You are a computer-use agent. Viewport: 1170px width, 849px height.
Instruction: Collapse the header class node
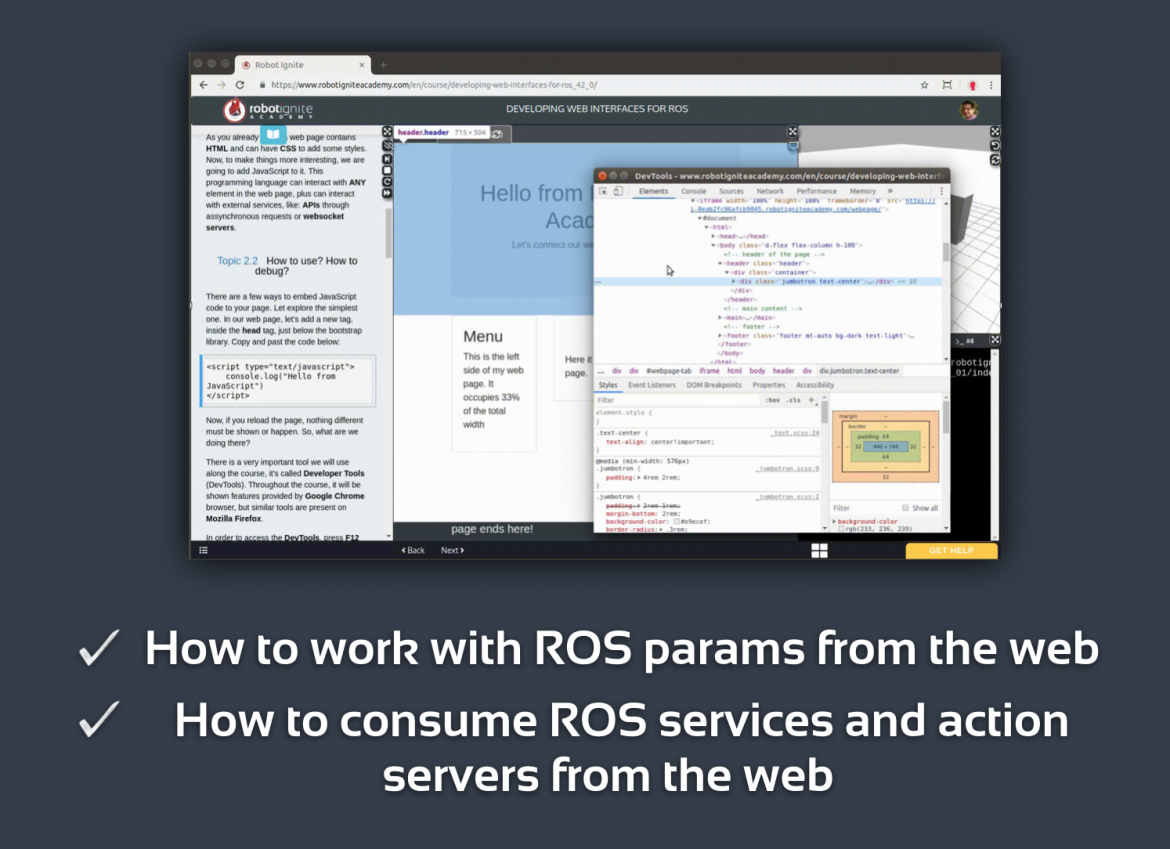720,263
